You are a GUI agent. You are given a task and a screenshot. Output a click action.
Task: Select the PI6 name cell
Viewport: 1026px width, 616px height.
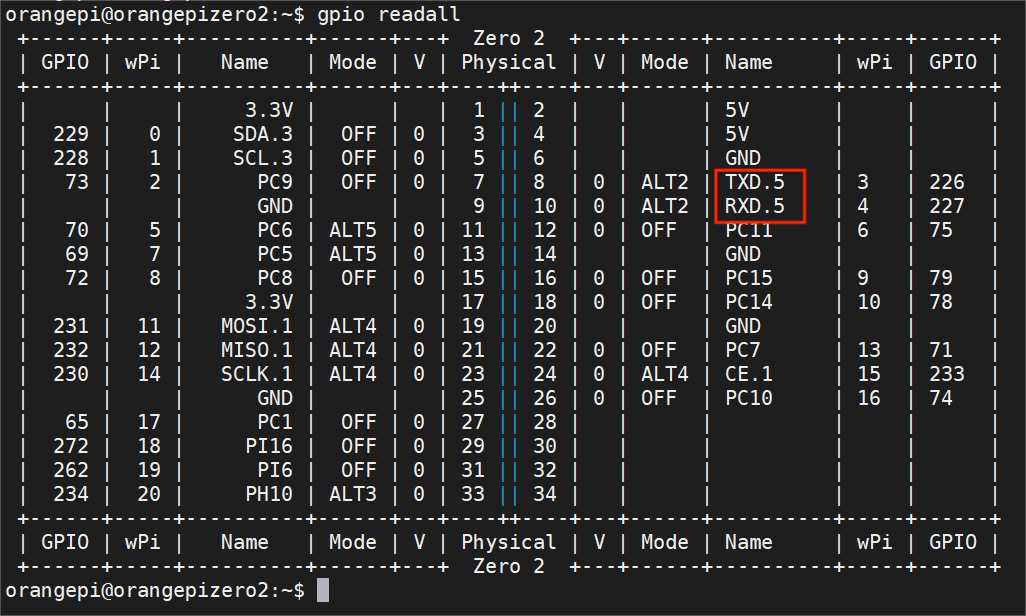275,470
